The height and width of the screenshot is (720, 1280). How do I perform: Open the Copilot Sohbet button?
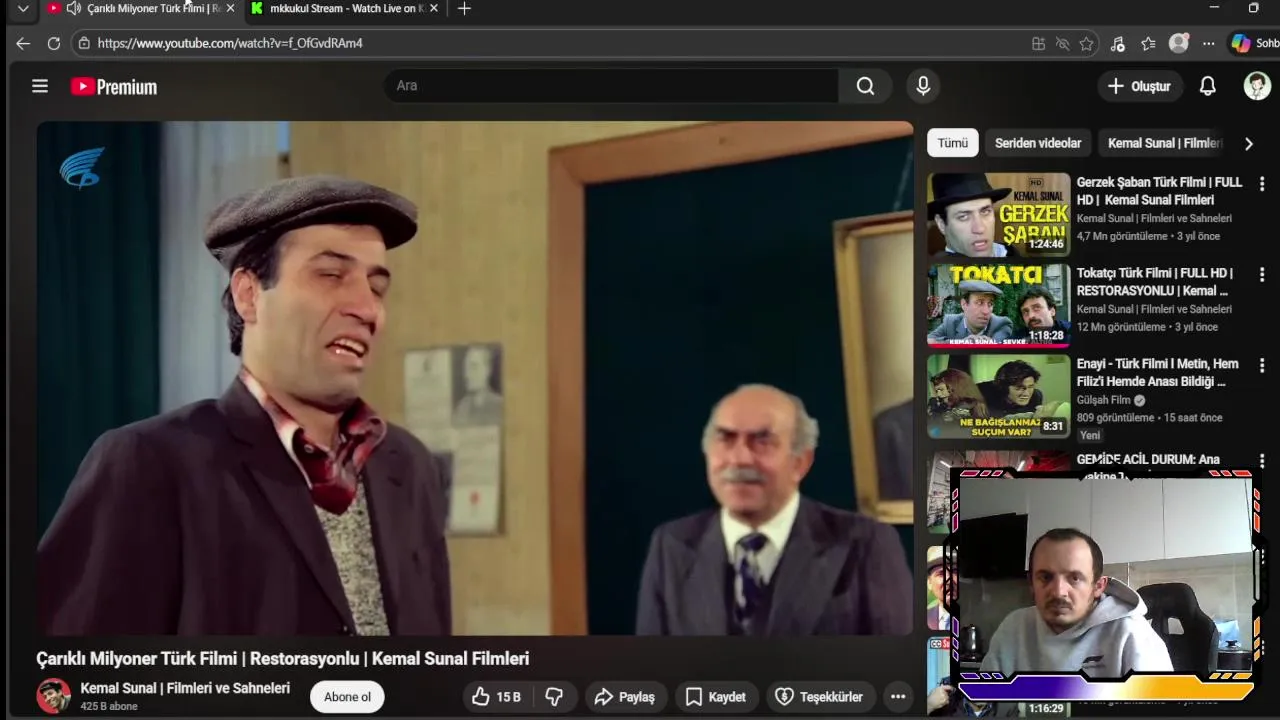pos(1254,44)
